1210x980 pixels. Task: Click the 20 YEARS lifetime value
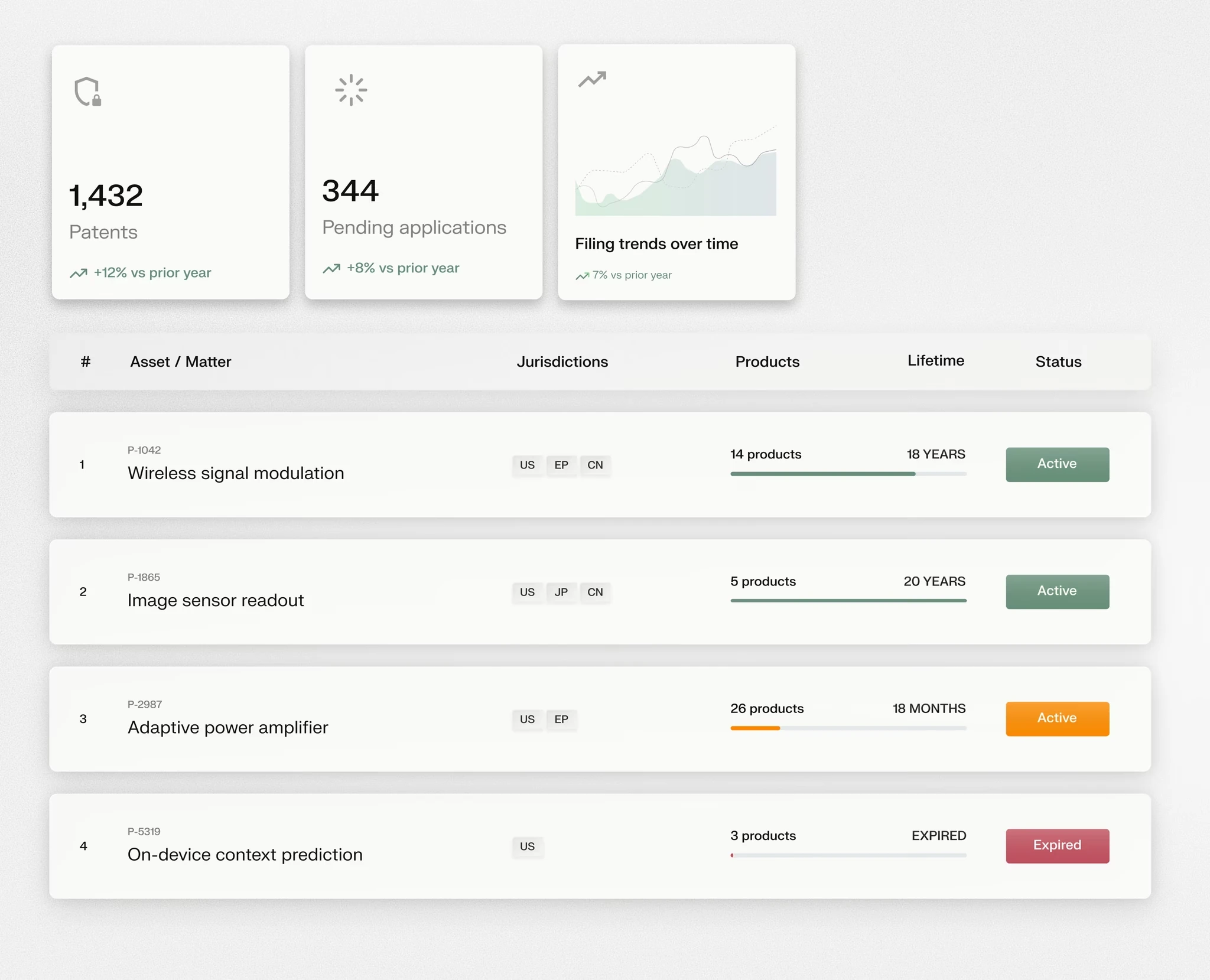pos(934,581)
